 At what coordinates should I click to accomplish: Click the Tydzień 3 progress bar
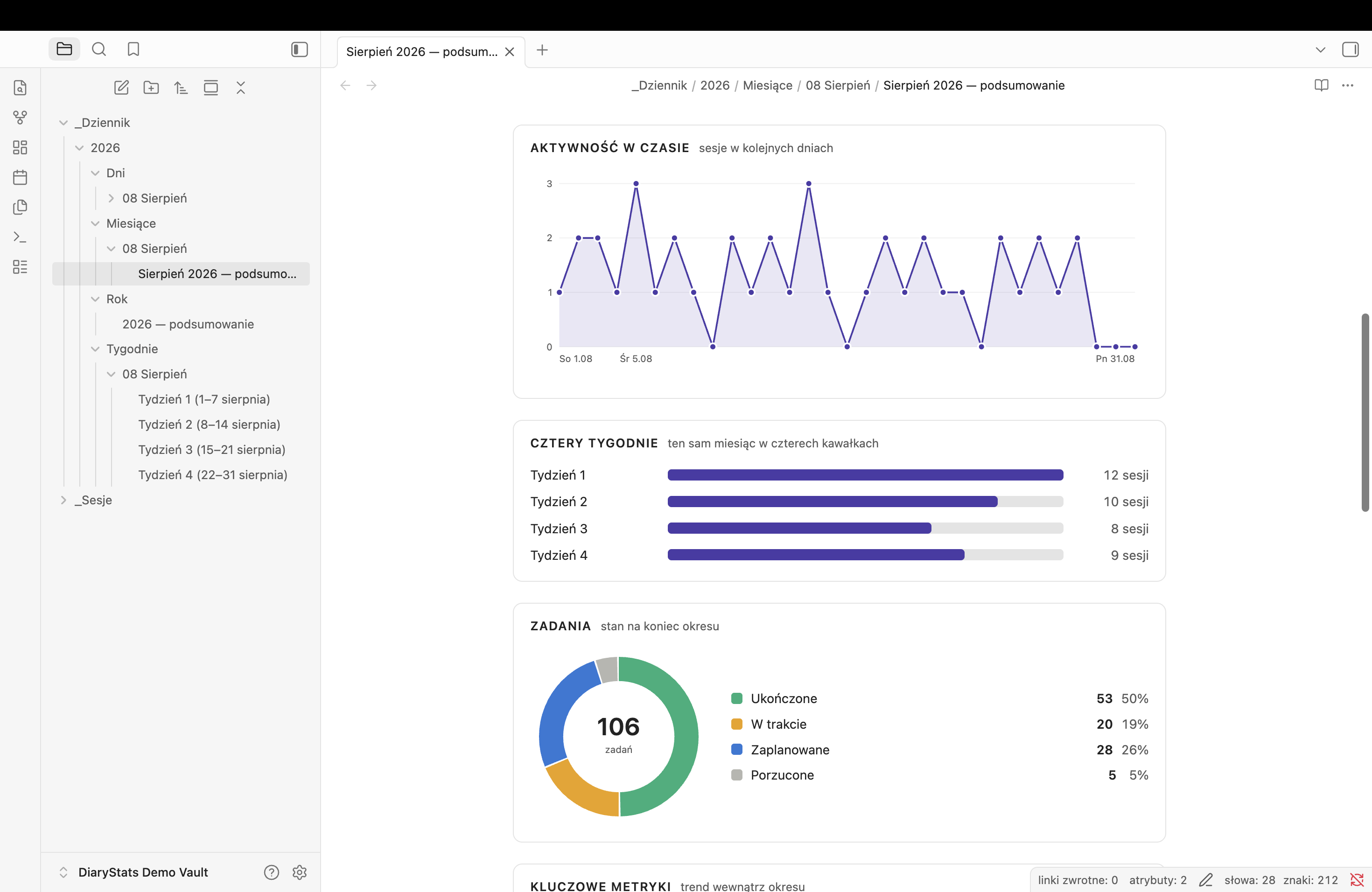pyautogui.click(x=865, y=529)
